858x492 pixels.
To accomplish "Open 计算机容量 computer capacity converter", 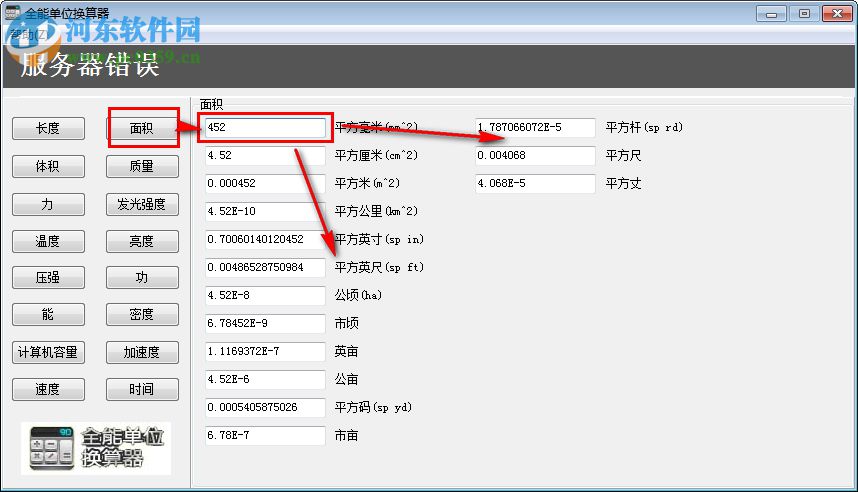I will pyautogui.click(x=48, y=352).
